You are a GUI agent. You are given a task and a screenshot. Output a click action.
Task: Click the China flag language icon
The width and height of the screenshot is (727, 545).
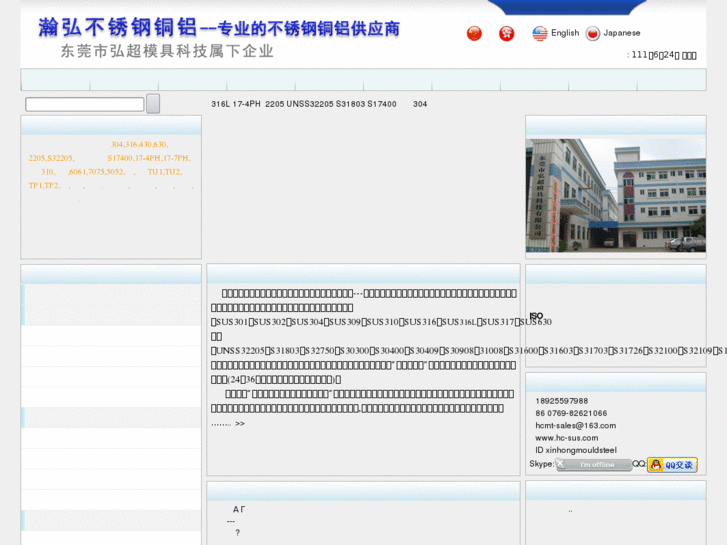tap(474, 33)
